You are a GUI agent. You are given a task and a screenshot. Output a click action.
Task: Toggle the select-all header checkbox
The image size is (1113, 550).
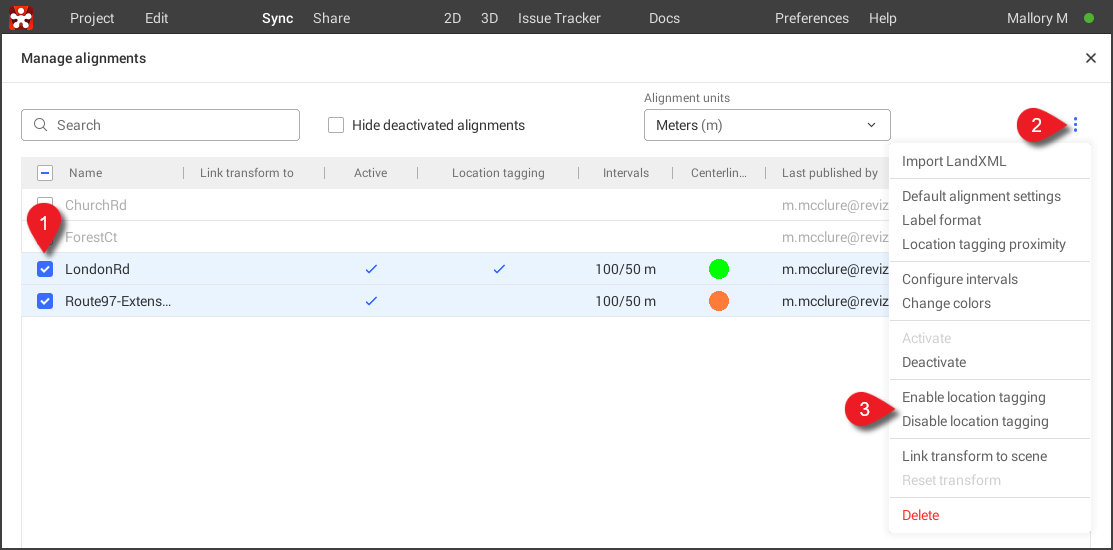45,173
